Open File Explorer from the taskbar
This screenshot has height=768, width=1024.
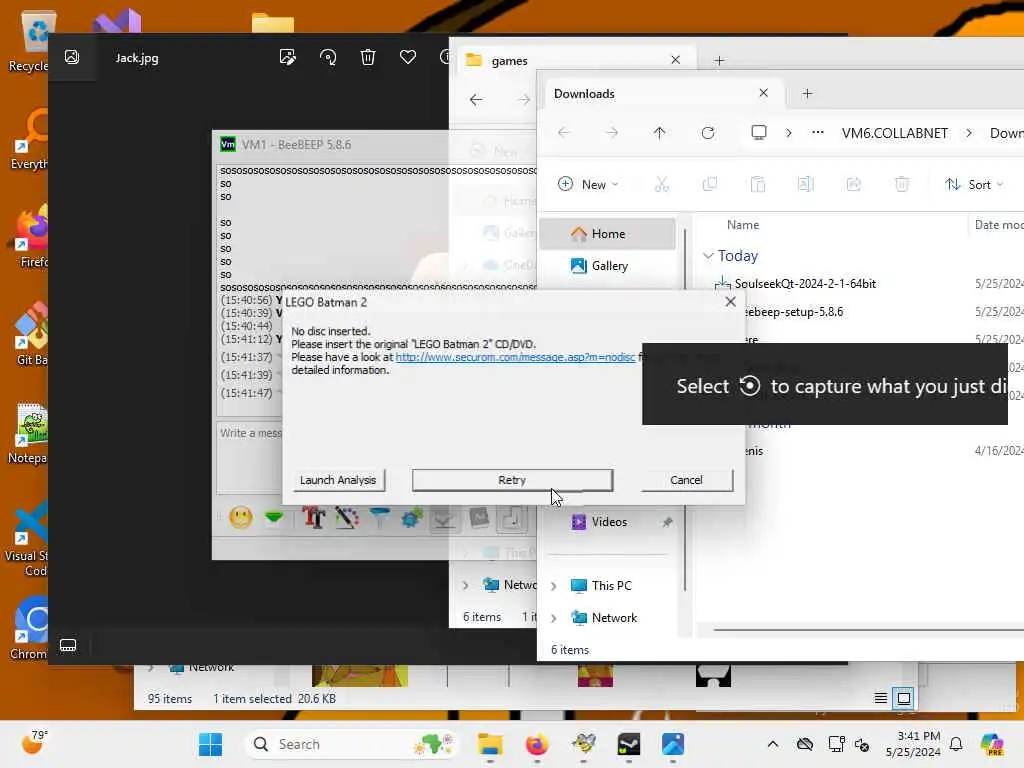490,744
